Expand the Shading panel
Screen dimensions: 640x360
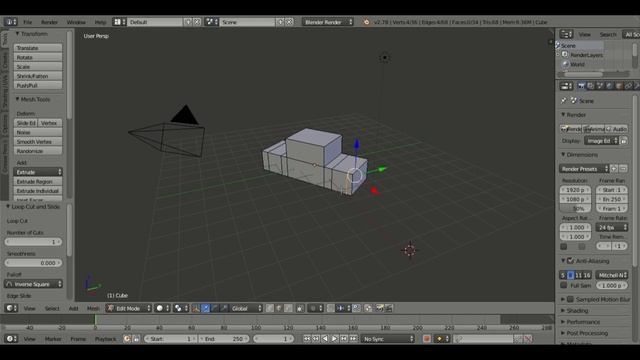point(577,311)
